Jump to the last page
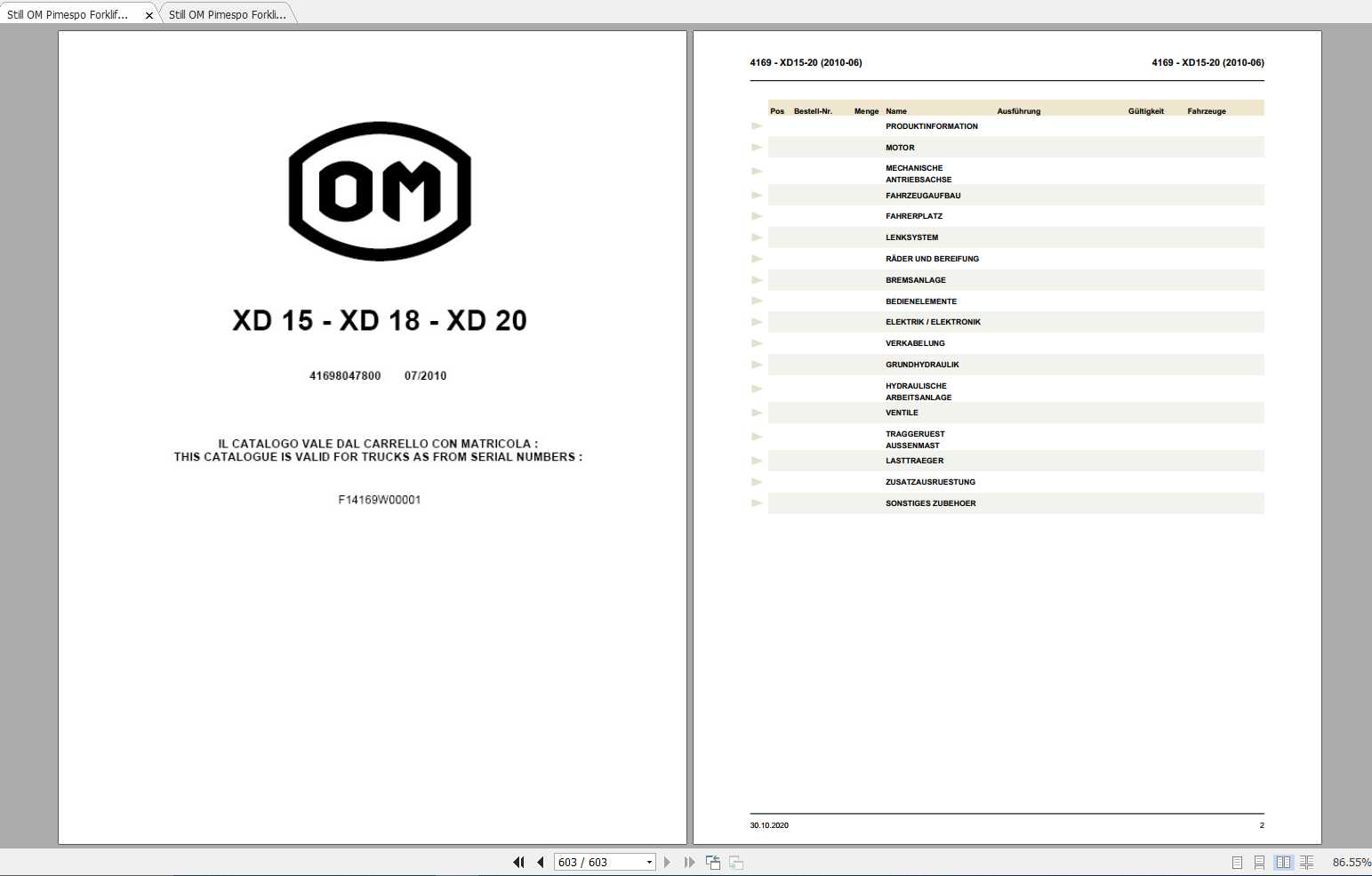 click(689, 862)
